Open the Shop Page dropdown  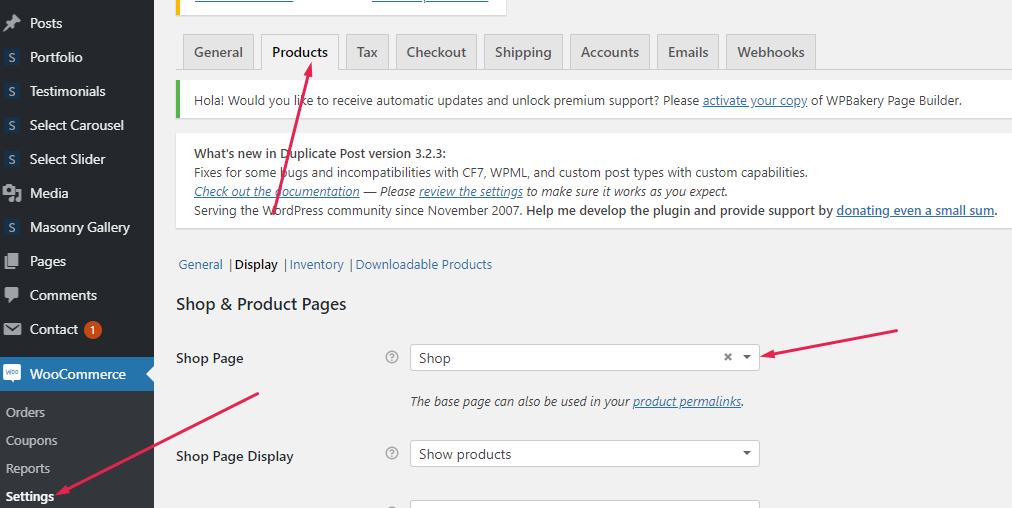pyautogui.click(x=746, y=357)
